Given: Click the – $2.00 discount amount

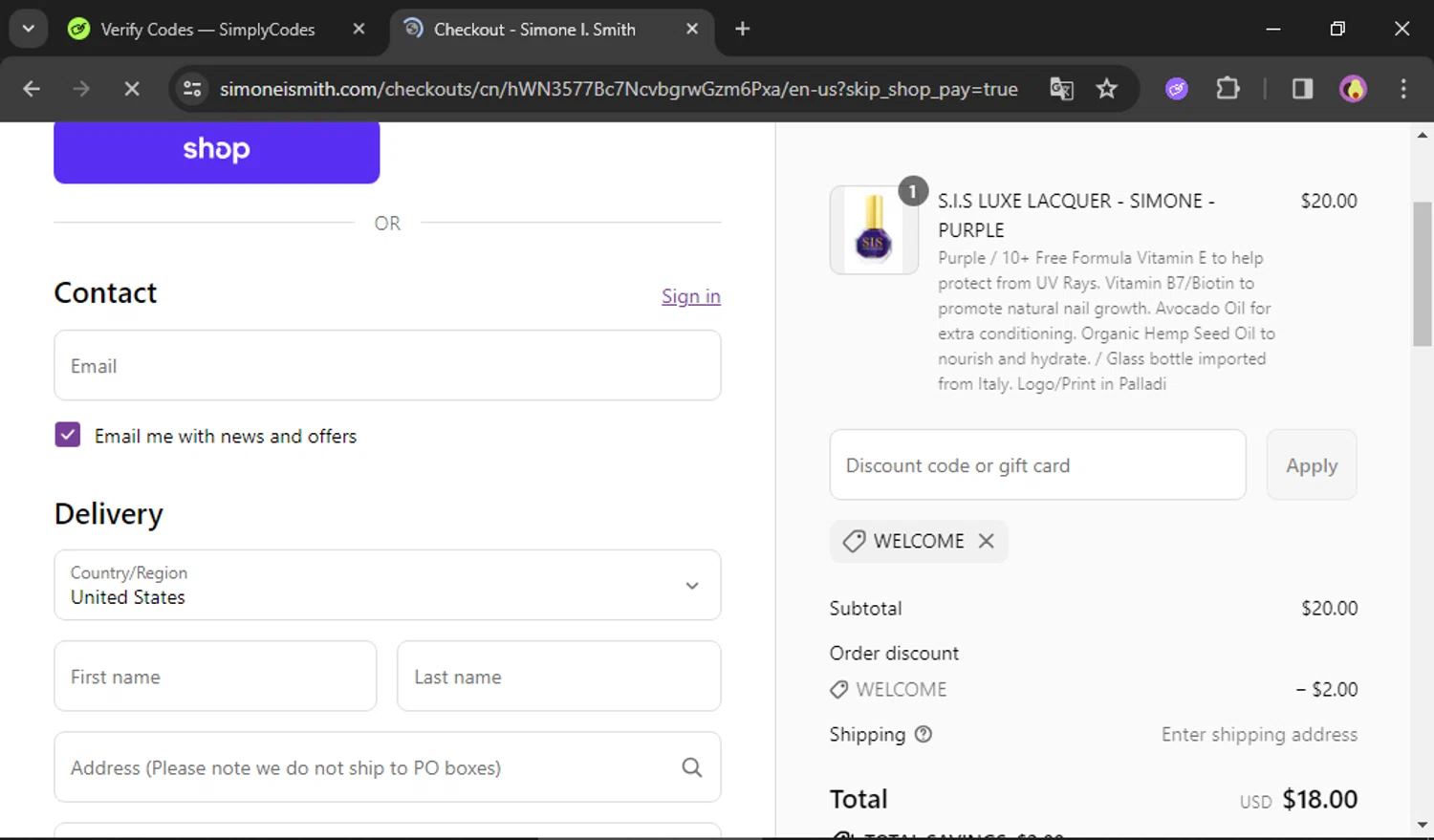Looking at the screenshot, I should [1327, 689].
